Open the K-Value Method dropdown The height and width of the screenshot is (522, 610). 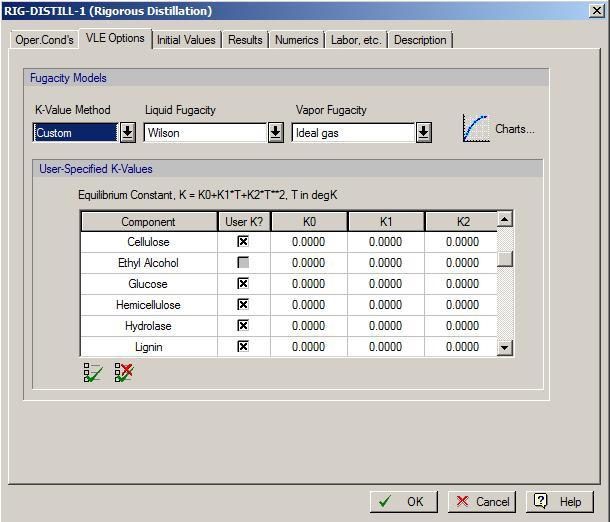128,132
